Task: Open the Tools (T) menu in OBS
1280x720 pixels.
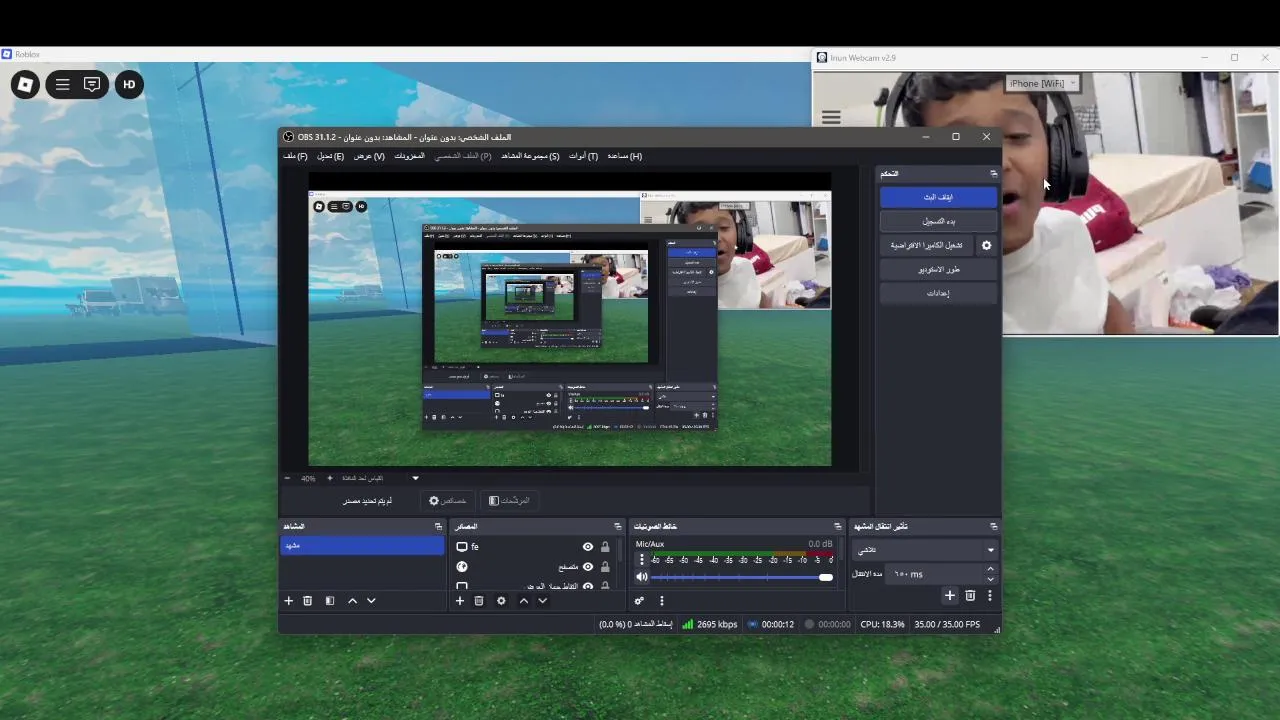Action: 583,156
